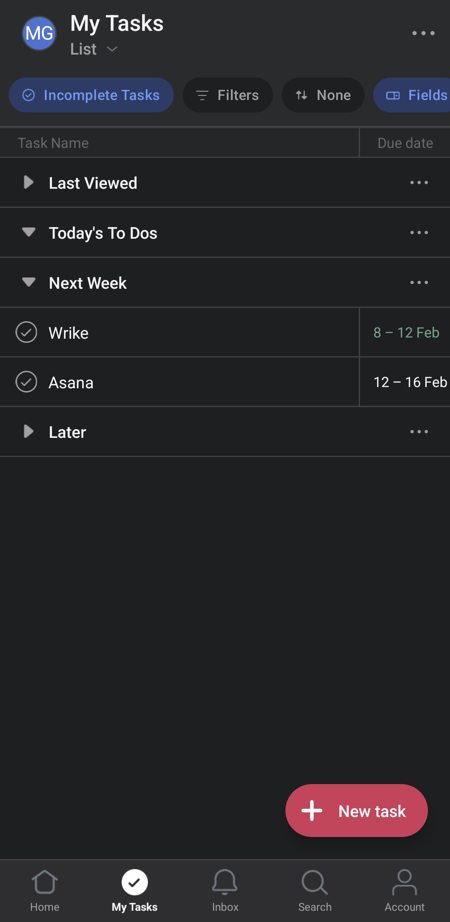Viewport: 450px width, 922px height.
Task: Open the MG profile avatar
Action: tap(39, 33)
